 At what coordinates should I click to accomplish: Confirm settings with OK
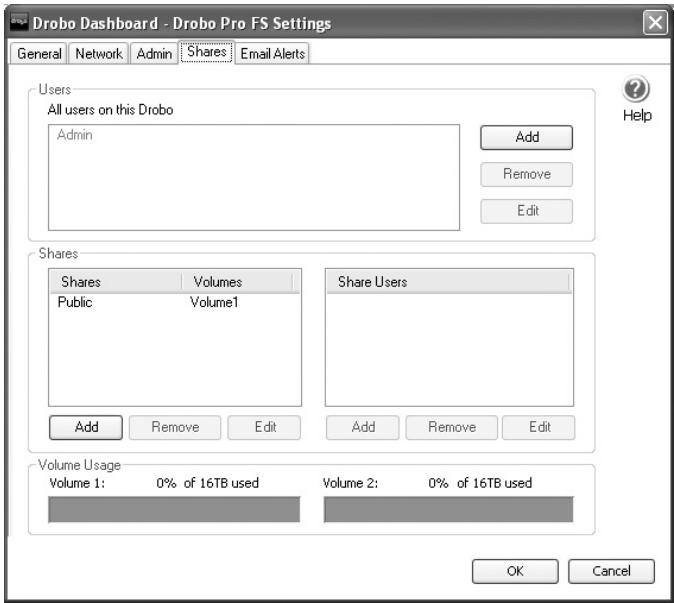[515, 571]
